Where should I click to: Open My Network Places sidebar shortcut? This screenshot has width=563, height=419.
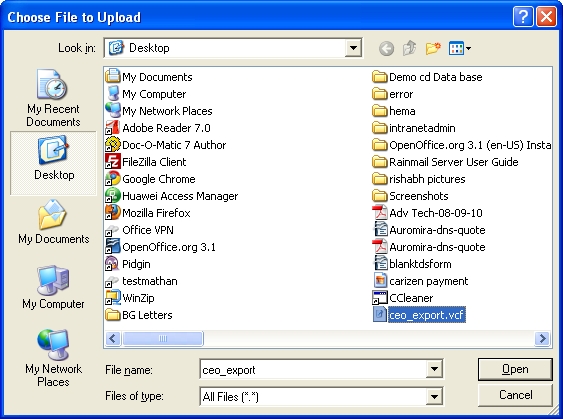click(53, 358)
